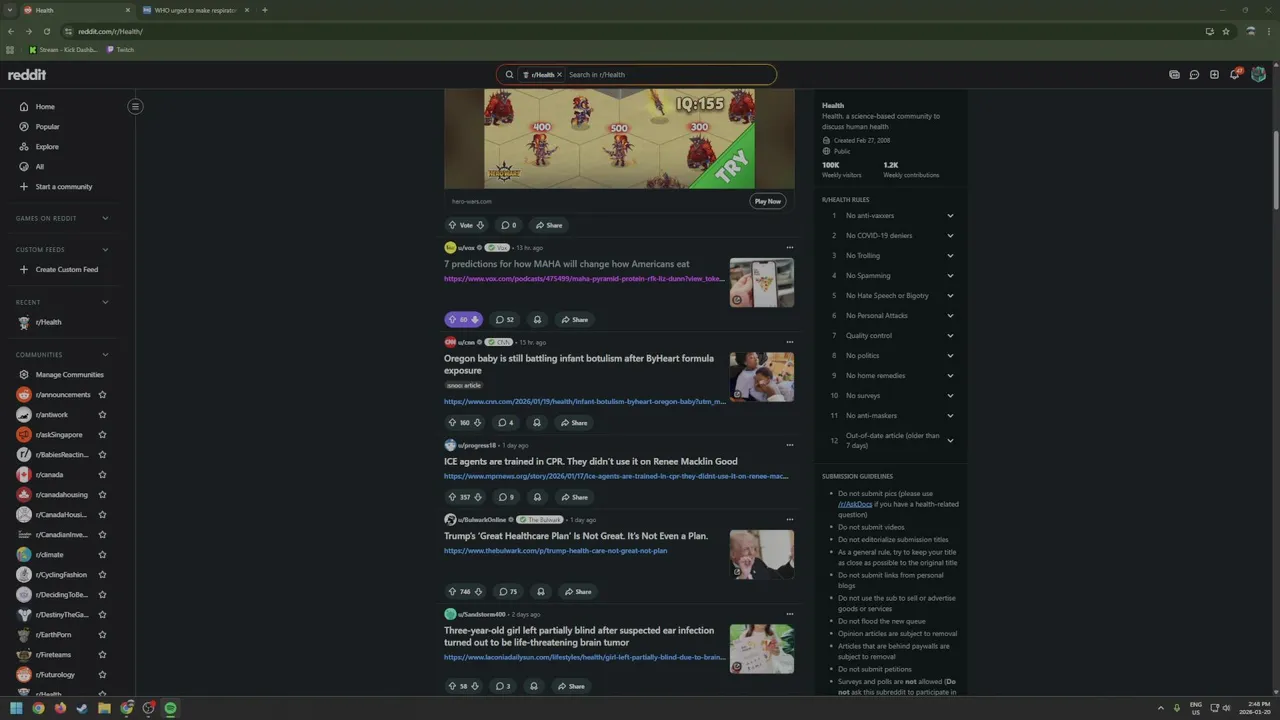The width and height of the screenshot is (1280, 720).
Task: Award the Trump healthcare plan post
Action: click(x=540, y=592)
